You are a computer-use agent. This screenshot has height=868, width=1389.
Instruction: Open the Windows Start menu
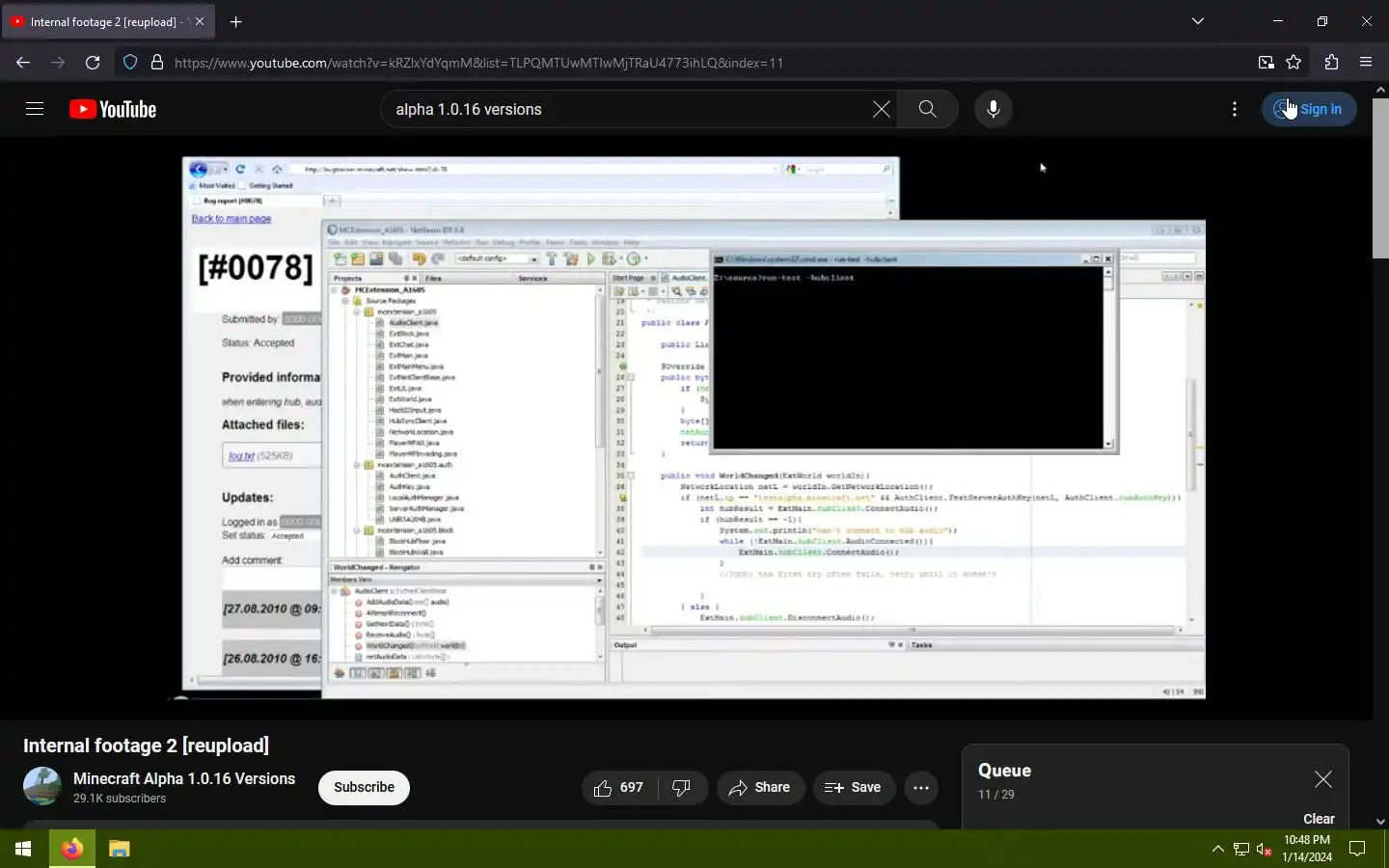pyautogui.click(x=23, y=849)
